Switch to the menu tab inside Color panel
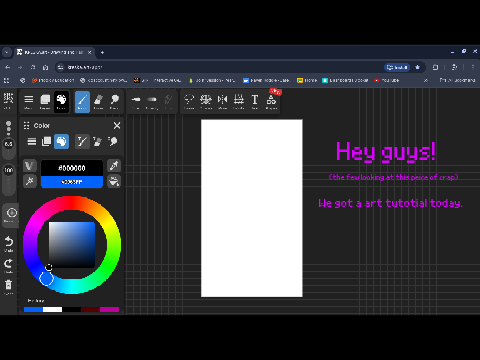 pos(32,142)
